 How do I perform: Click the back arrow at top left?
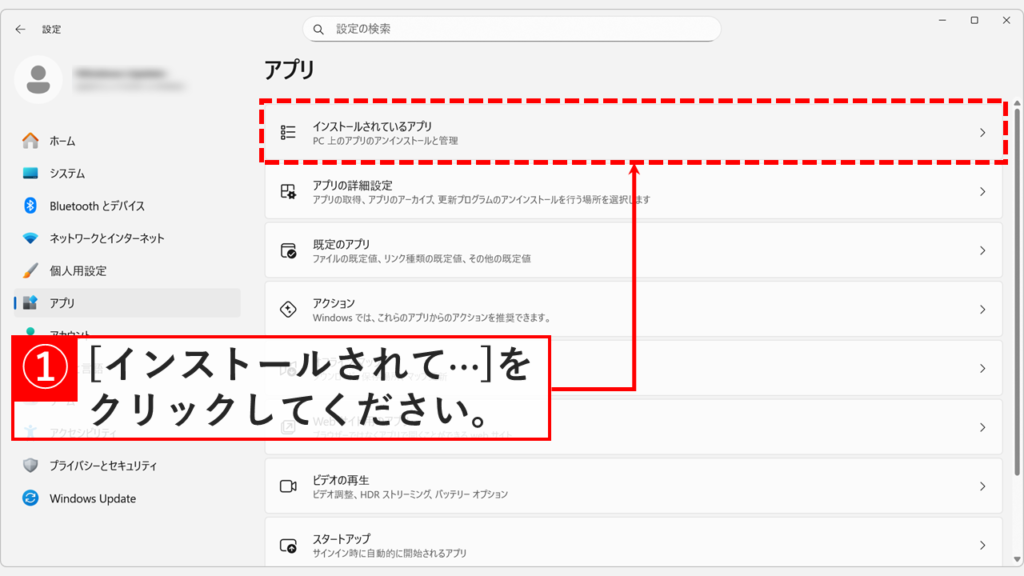20,29
